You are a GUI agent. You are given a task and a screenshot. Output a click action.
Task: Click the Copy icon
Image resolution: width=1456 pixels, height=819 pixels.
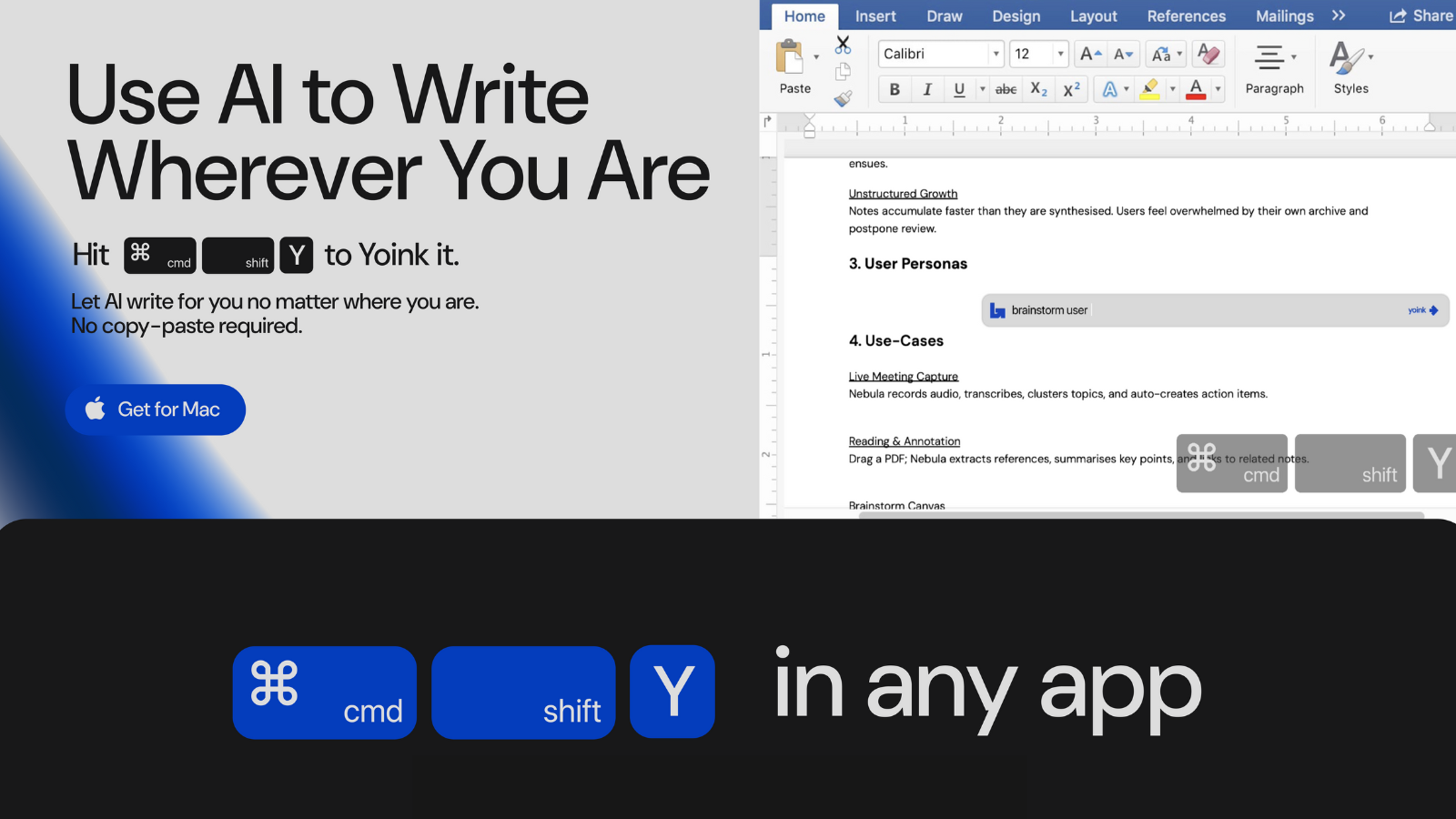(841, 72)
